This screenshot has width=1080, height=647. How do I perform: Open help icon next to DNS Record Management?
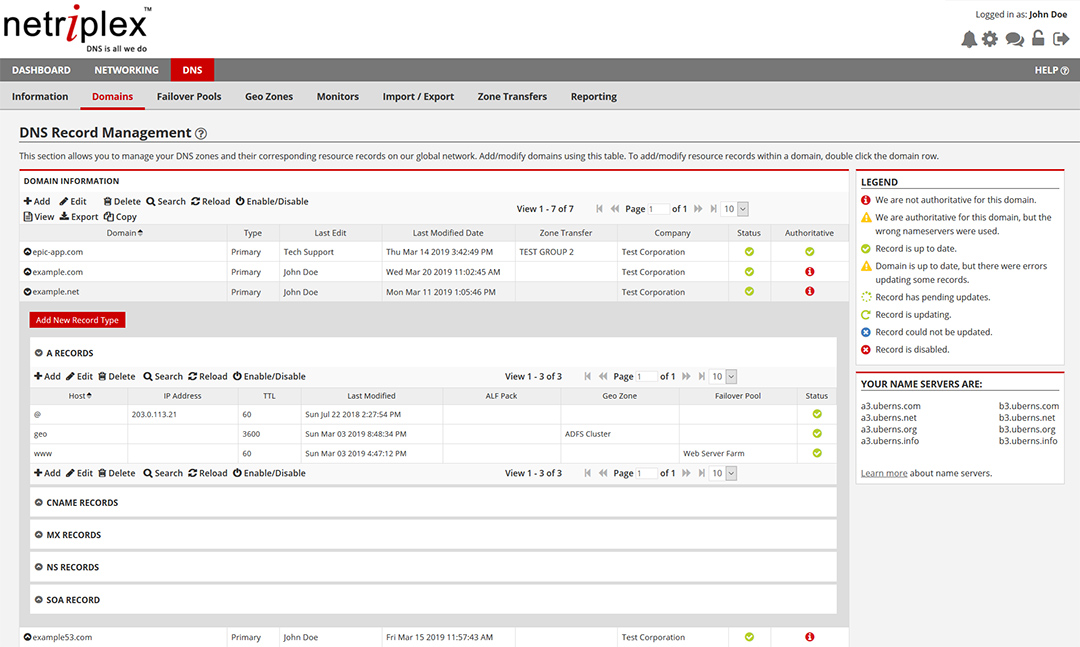click(x=201, y=134)
